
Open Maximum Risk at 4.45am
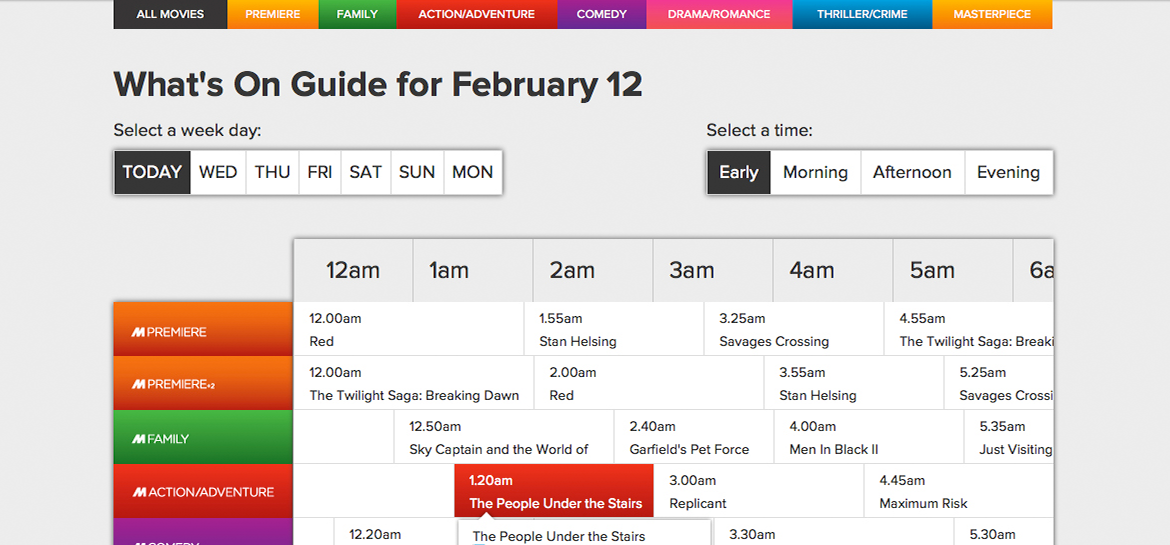(959, 490)
